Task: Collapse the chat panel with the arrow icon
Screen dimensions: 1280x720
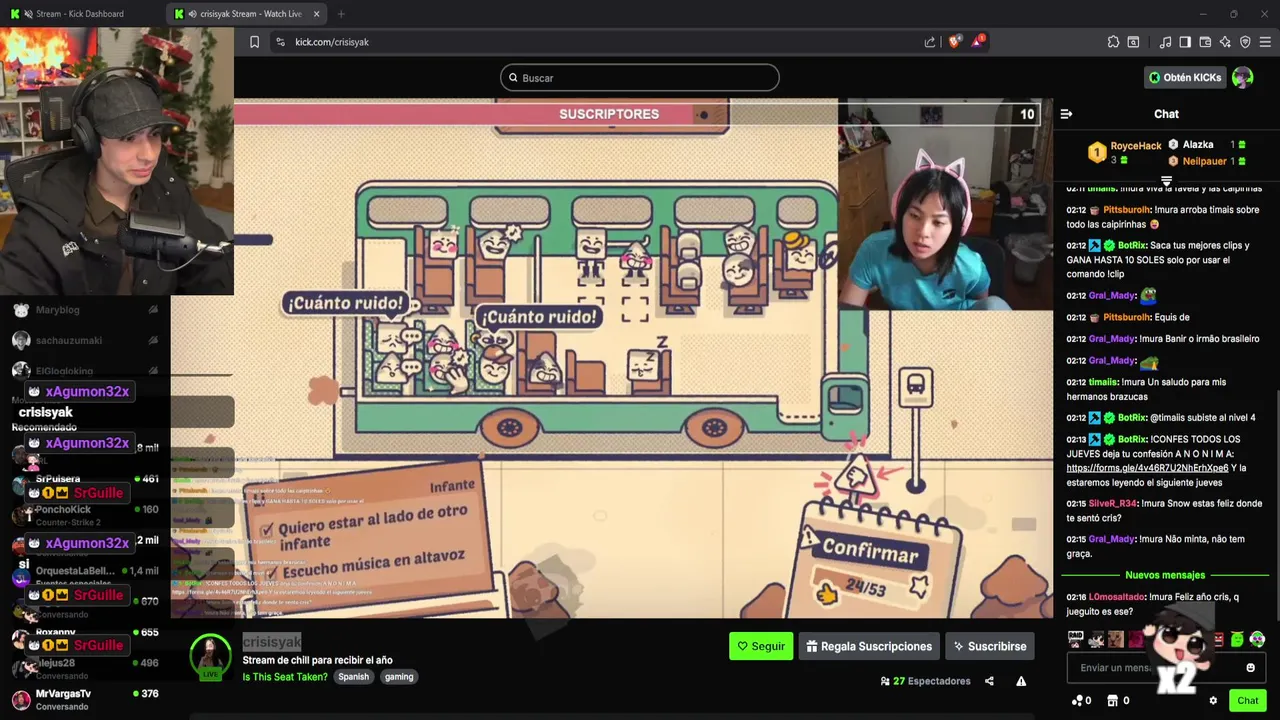Action: tap(1066, 114)
